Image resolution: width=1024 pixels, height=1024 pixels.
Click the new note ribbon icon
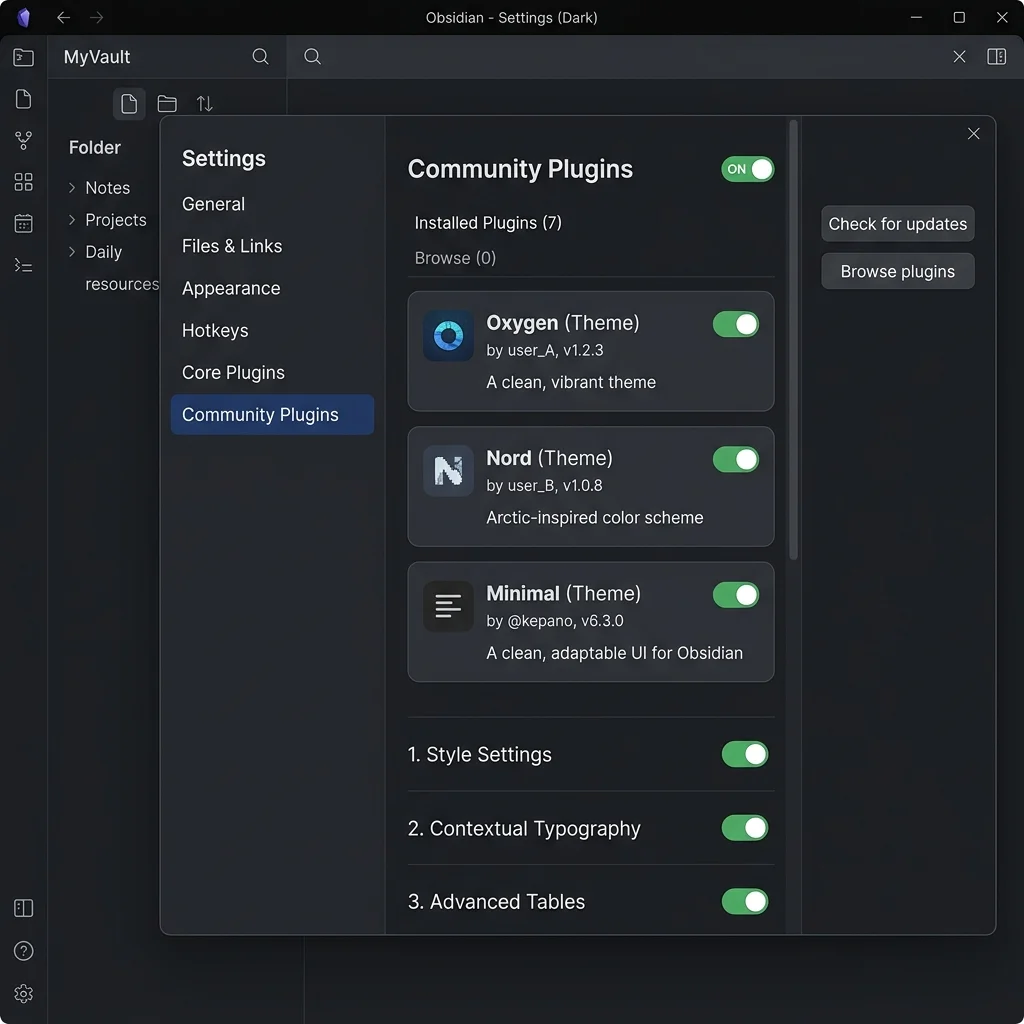pos(24,99)
